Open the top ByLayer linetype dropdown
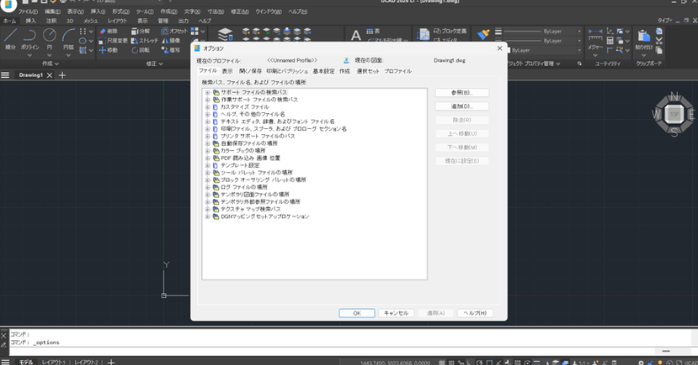The image size is (698, 365). (579, 32)
